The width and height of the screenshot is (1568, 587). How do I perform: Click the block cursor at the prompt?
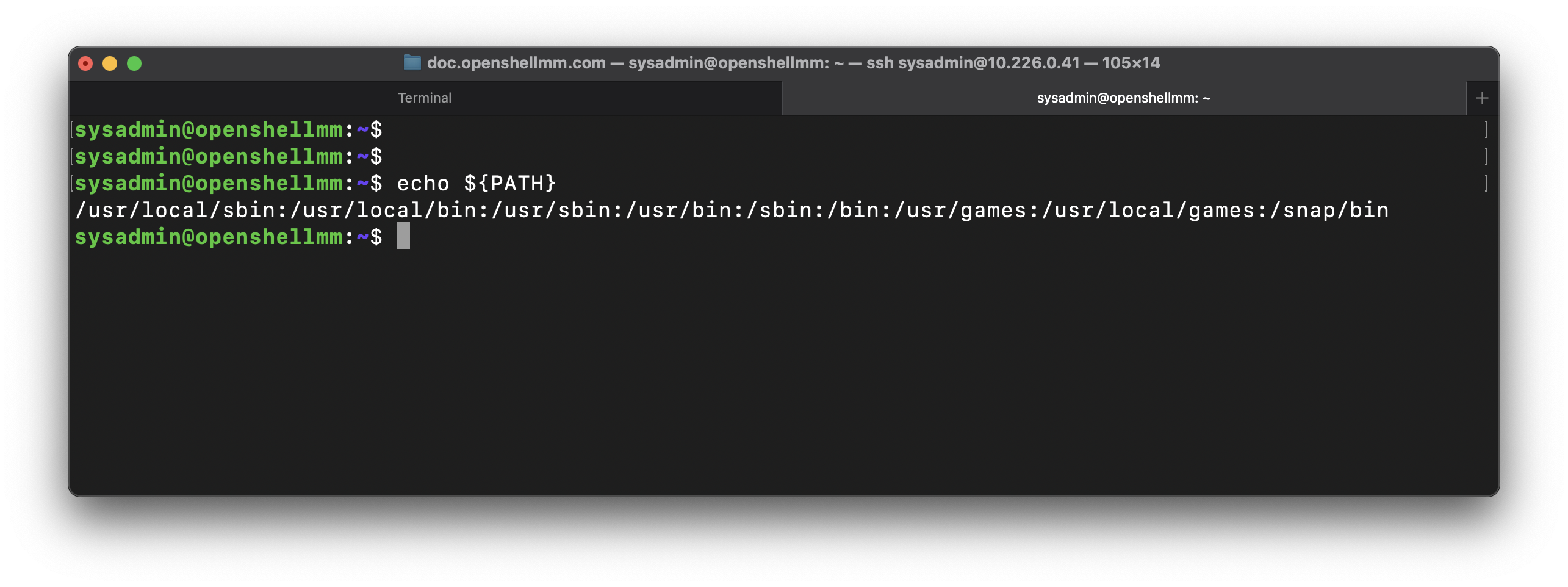[403, 236]
